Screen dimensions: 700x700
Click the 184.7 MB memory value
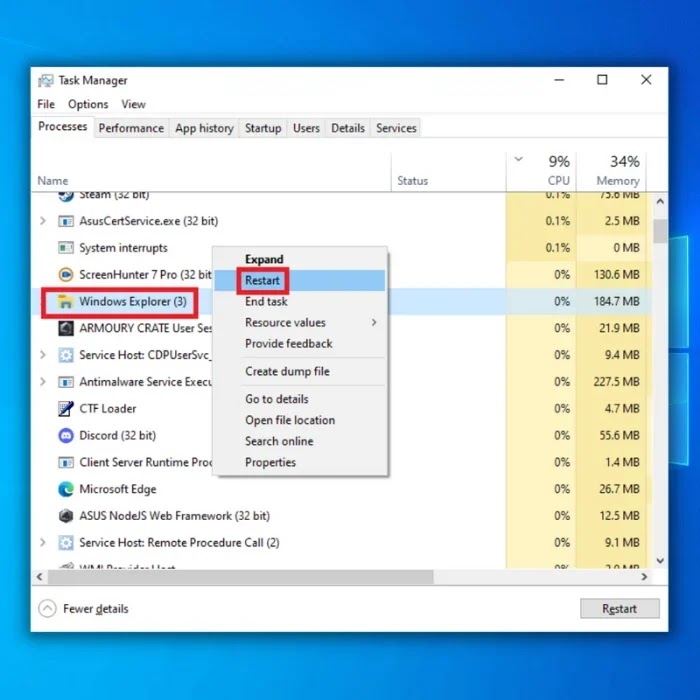click(617, 301)
